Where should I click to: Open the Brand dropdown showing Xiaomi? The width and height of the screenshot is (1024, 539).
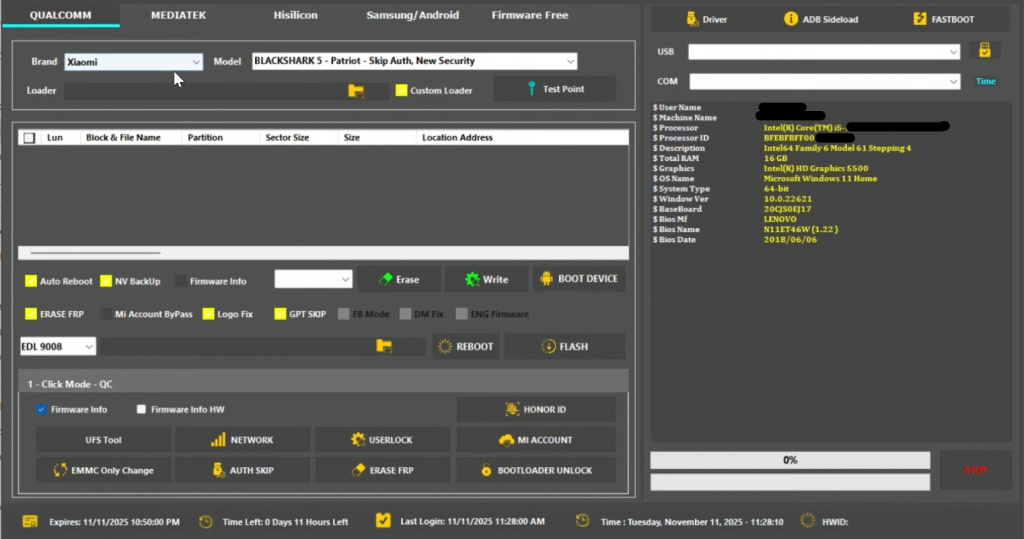[133, 62]
